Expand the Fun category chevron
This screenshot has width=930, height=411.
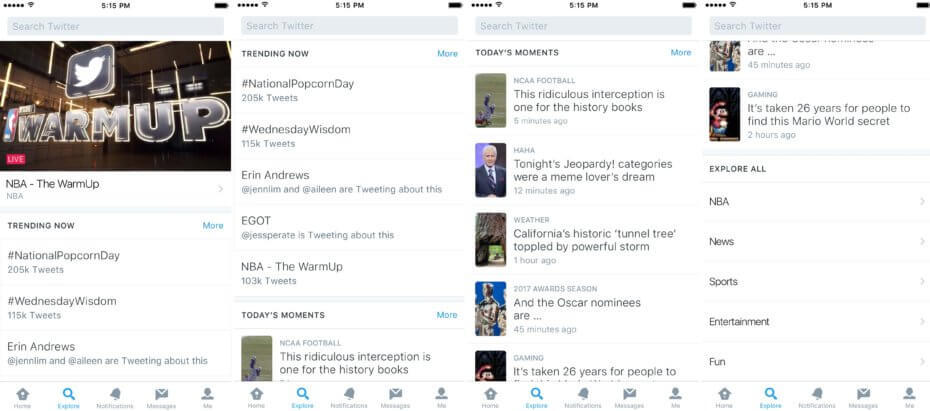(x=921, y=362)
